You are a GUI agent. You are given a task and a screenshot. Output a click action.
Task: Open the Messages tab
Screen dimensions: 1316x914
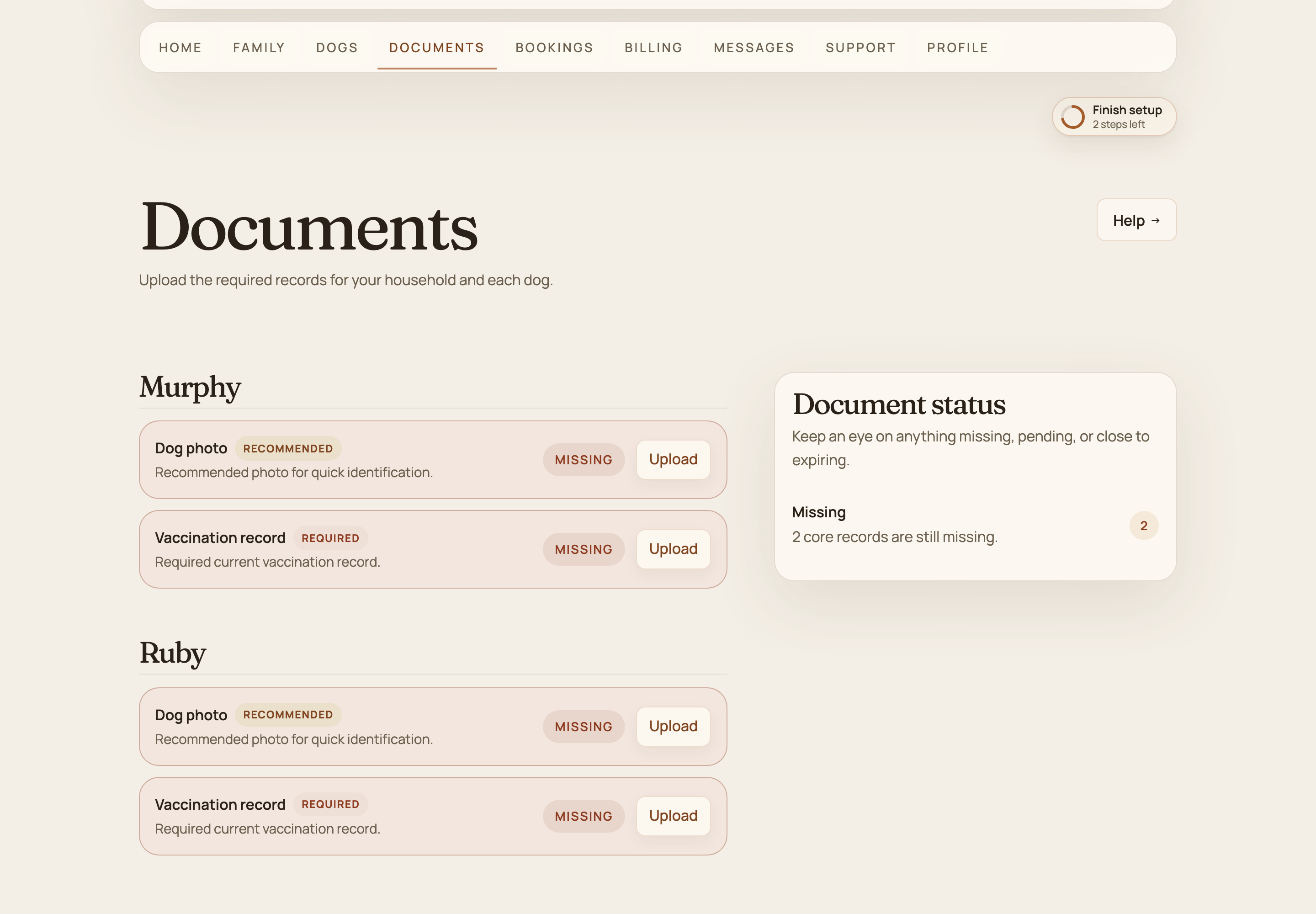754,48
